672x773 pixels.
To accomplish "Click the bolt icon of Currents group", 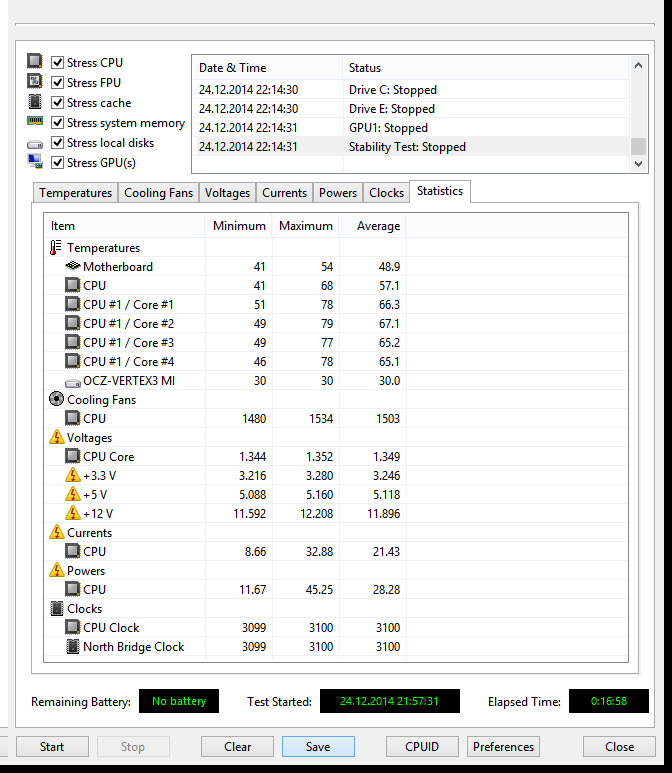I will pyautogui.click(x=57, y=532).
